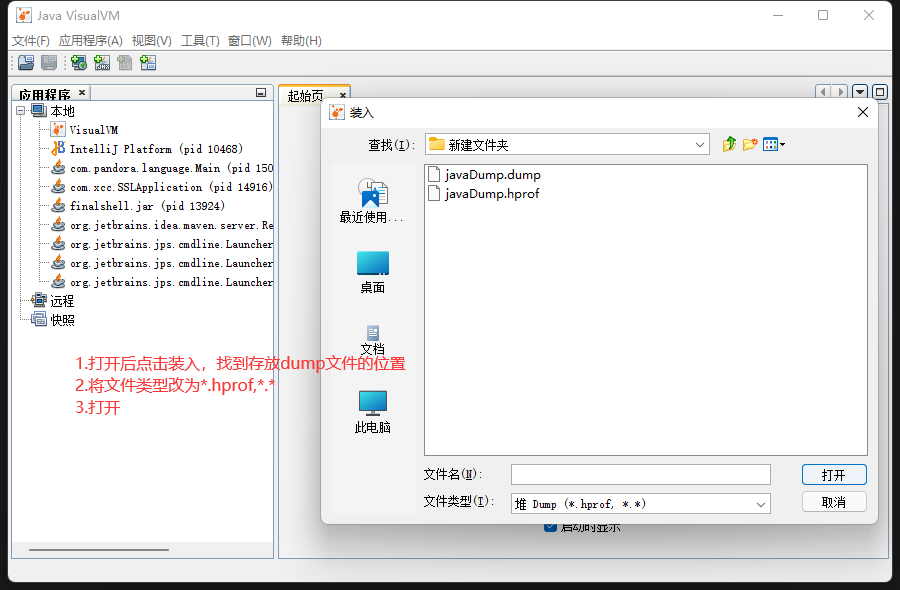Screen dimensions: 900x590
Task: Close the 起始页 tab
Action: pos(343,95)
